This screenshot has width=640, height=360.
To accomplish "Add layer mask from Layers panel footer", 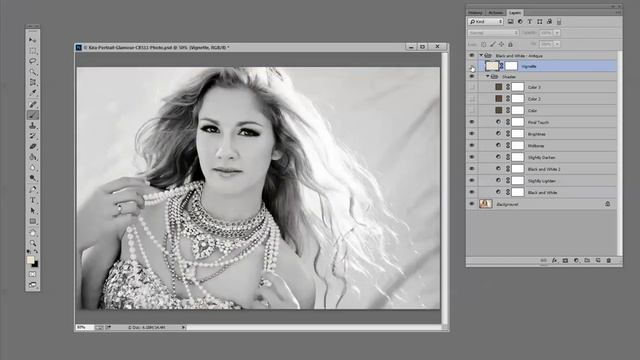I will tap(565, 260).
